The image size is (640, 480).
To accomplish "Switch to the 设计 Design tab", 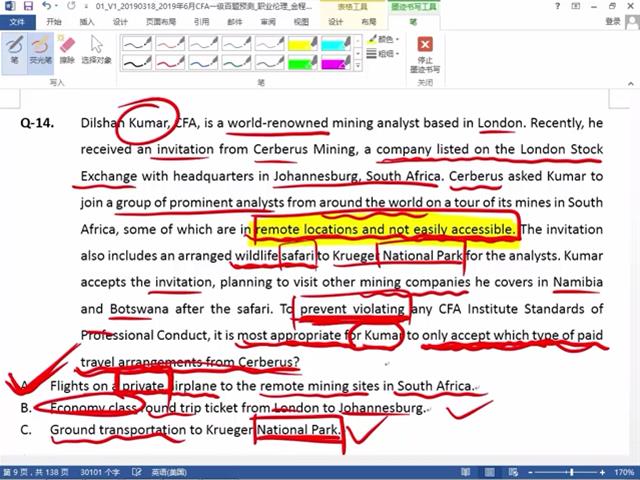I will (120, 22).
